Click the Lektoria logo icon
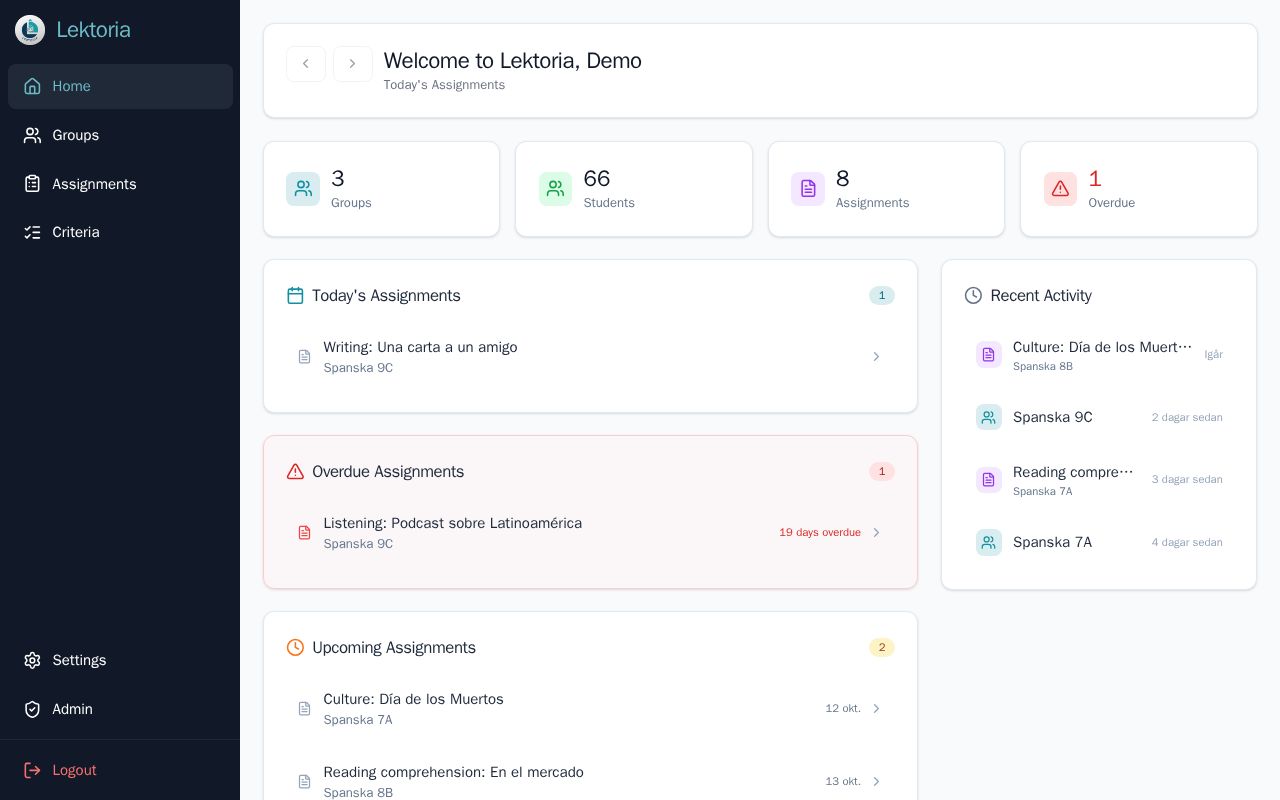This screenshot has height=800, width=1280. [x=30, y=30]
